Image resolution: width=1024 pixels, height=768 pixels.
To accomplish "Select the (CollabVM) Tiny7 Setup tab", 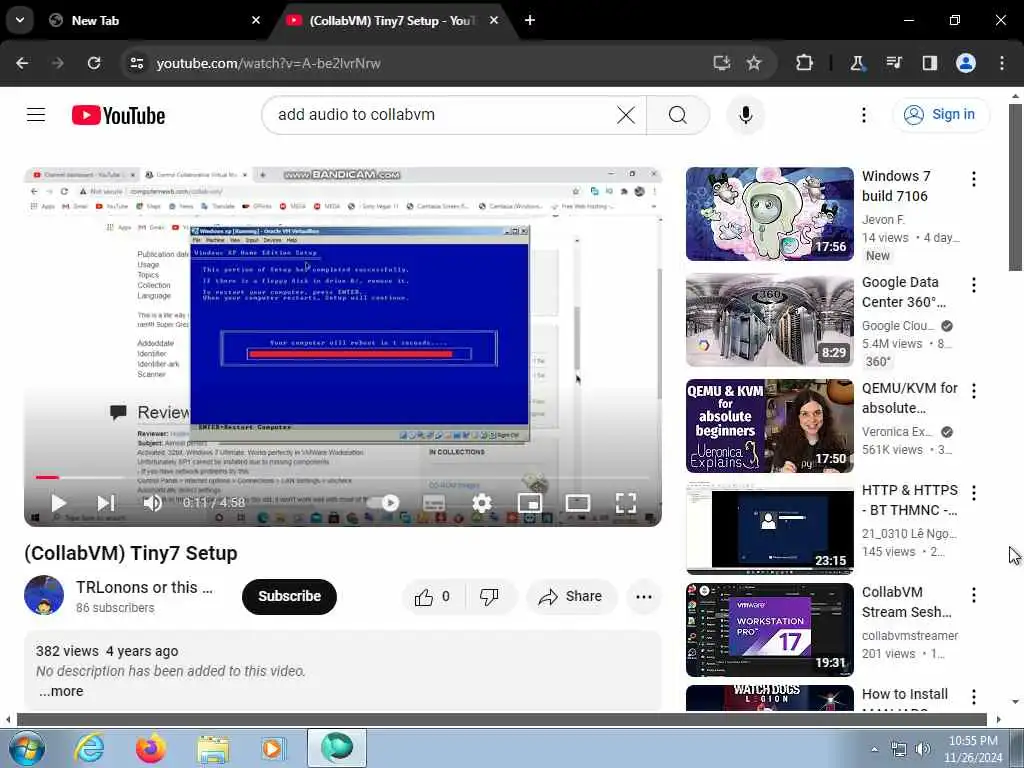I will tap(393, 20).
